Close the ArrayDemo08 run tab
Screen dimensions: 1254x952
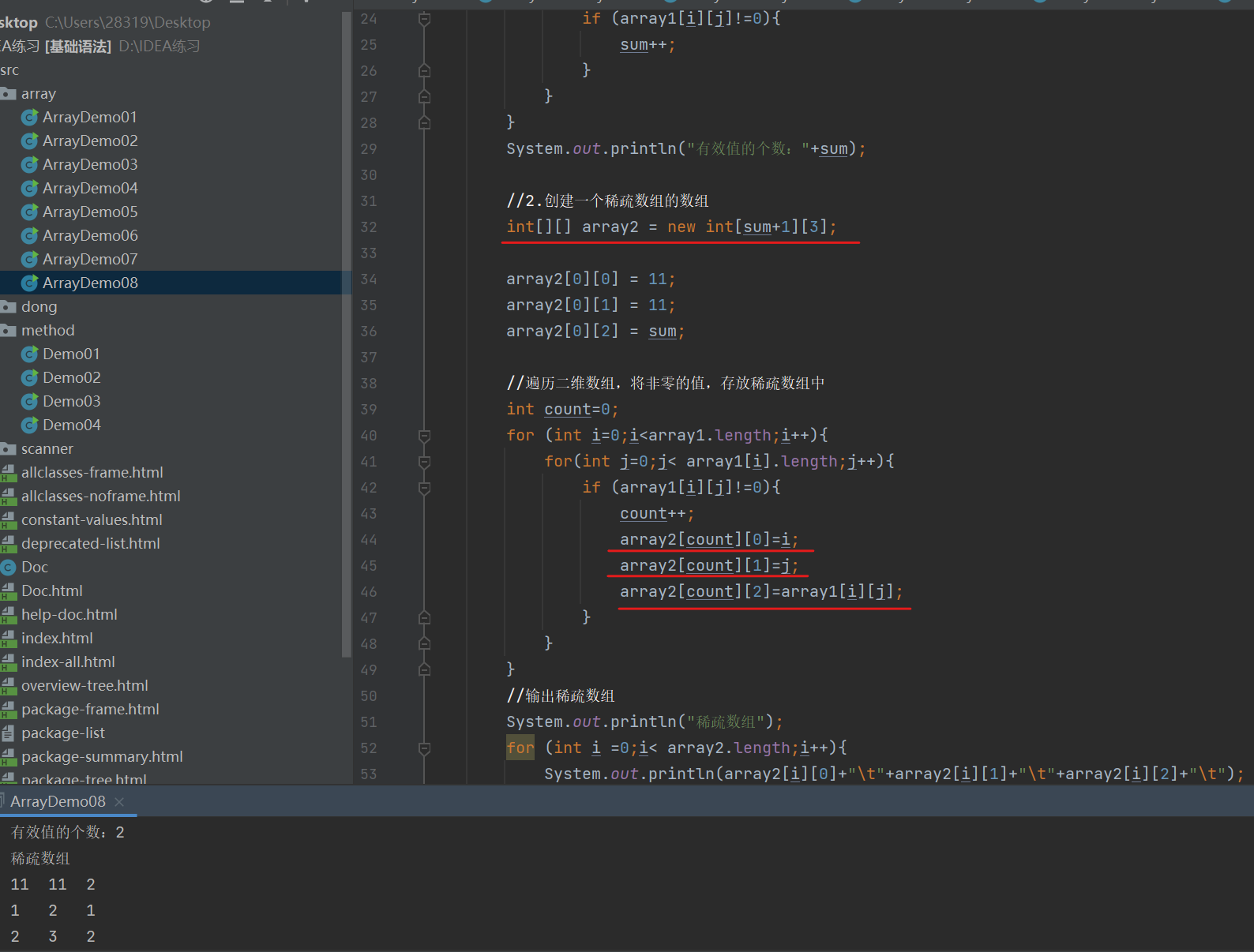point(119,802)
